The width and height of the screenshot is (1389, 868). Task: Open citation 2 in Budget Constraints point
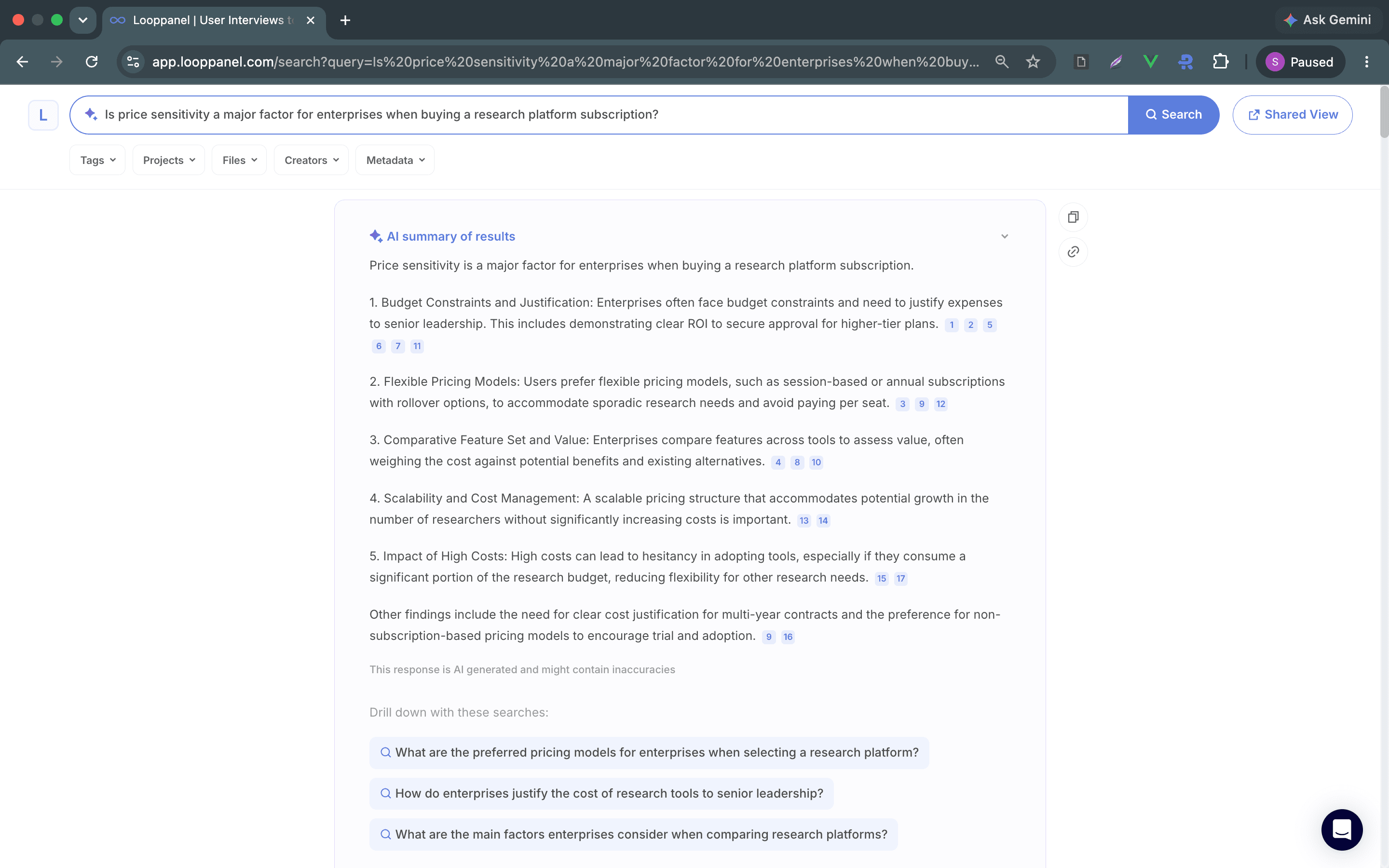tap(970, 325)
